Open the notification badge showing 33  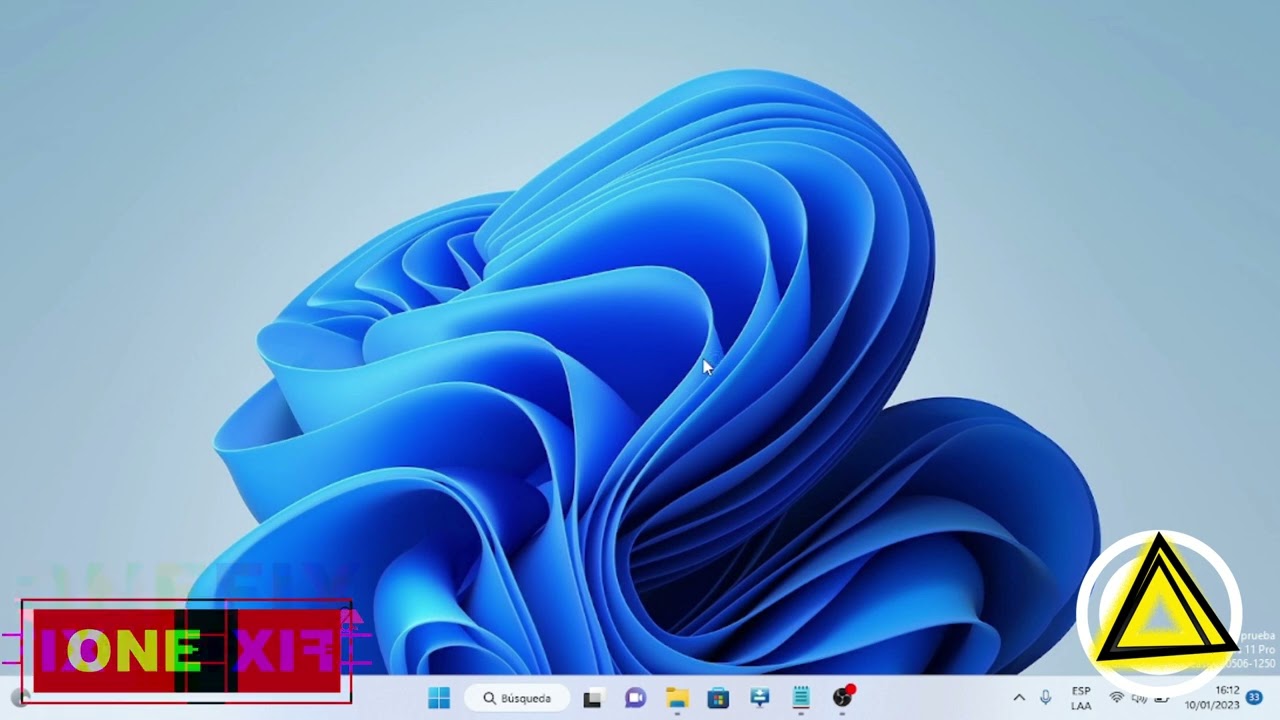point(1254,698)
